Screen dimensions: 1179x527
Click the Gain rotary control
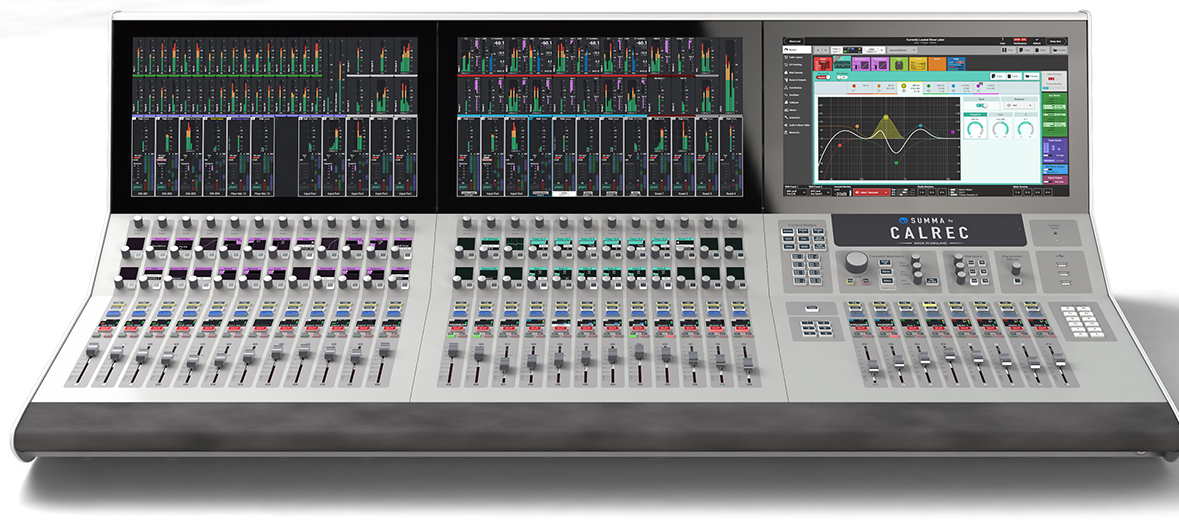pos(1001,129)
